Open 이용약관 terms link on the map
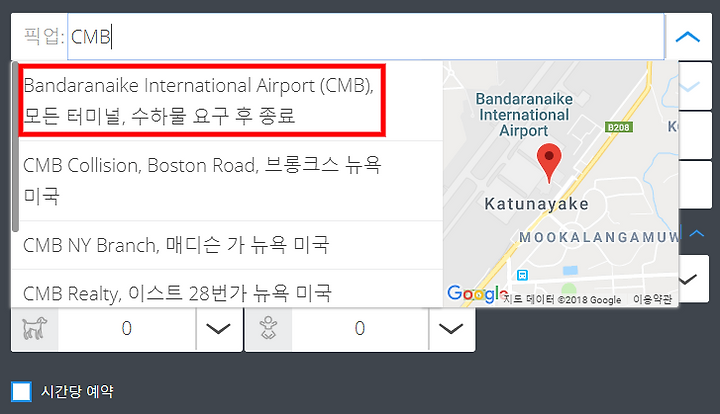The image size is (720, 414). pos(652,299)
